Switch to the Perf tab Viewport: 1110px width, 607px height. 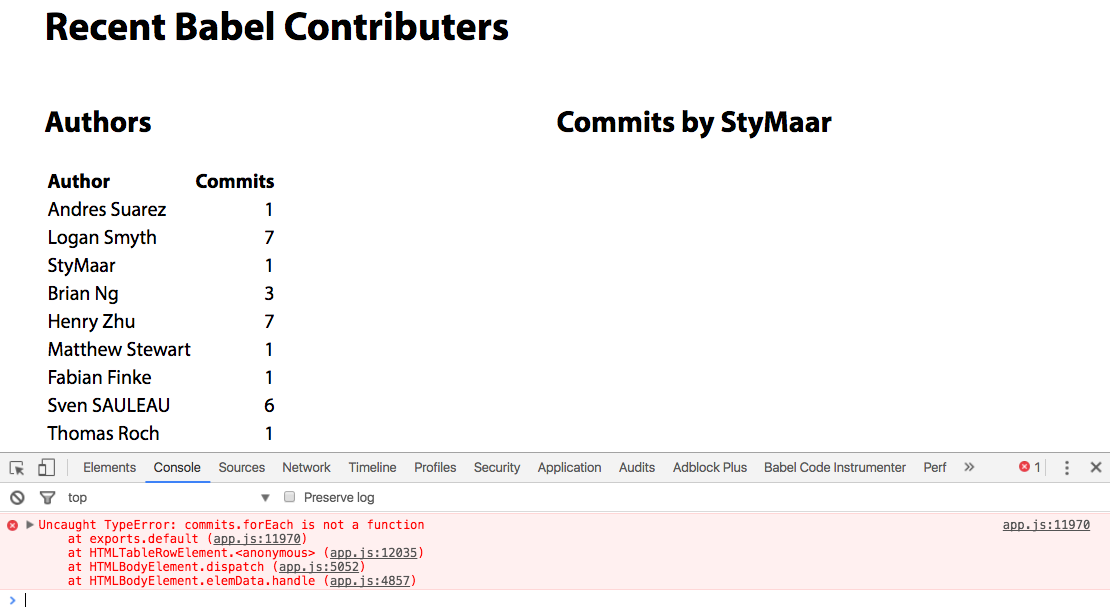(x=934, y=467)
